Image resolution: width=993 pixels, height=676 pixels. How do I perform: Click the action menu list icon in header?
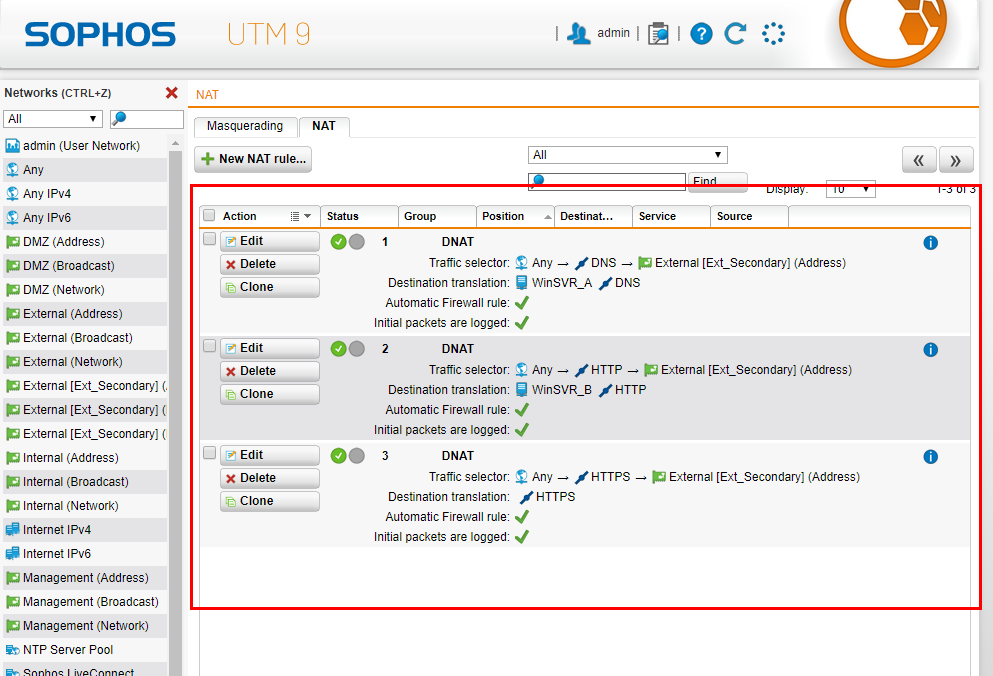294,217
